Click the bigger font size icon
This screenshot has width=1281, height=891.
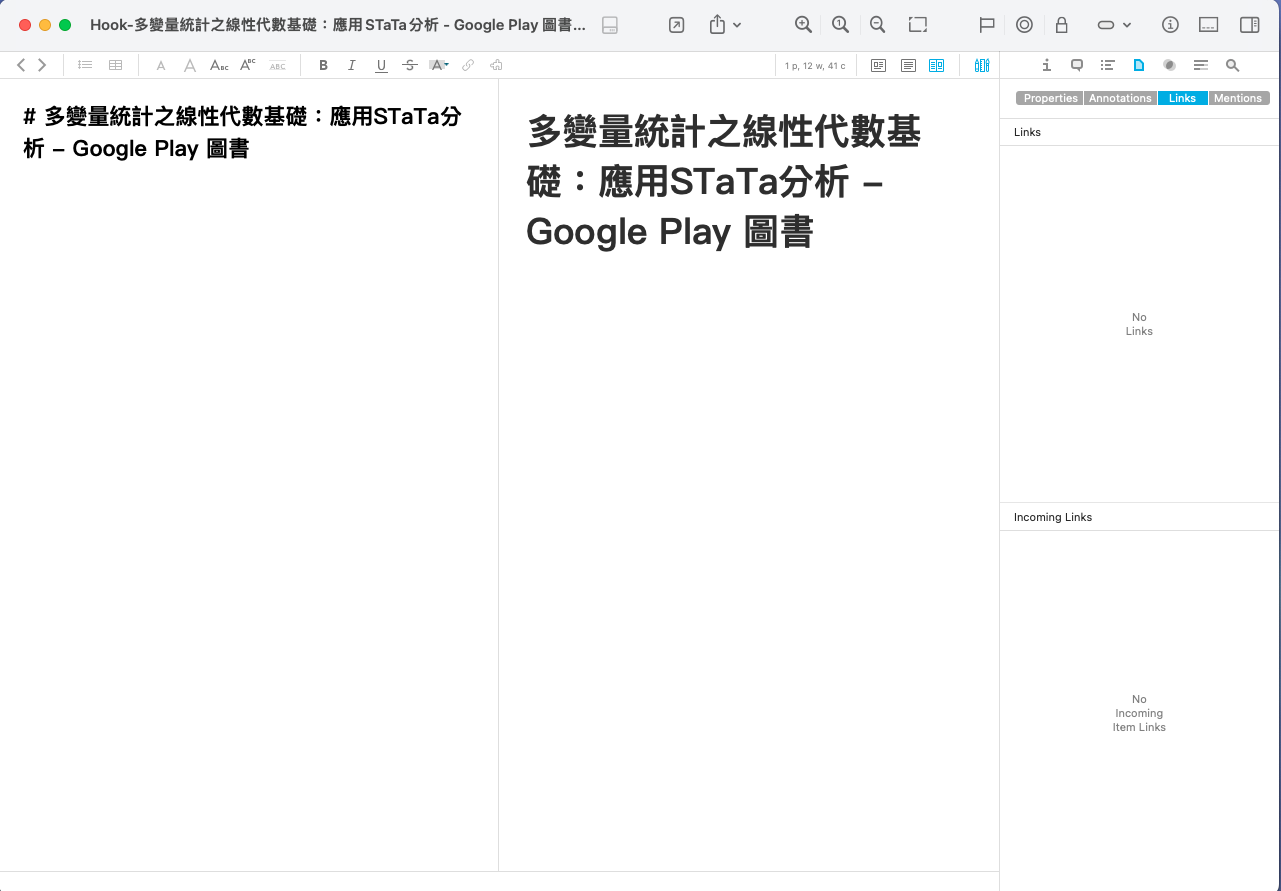(x=190, y=65)
